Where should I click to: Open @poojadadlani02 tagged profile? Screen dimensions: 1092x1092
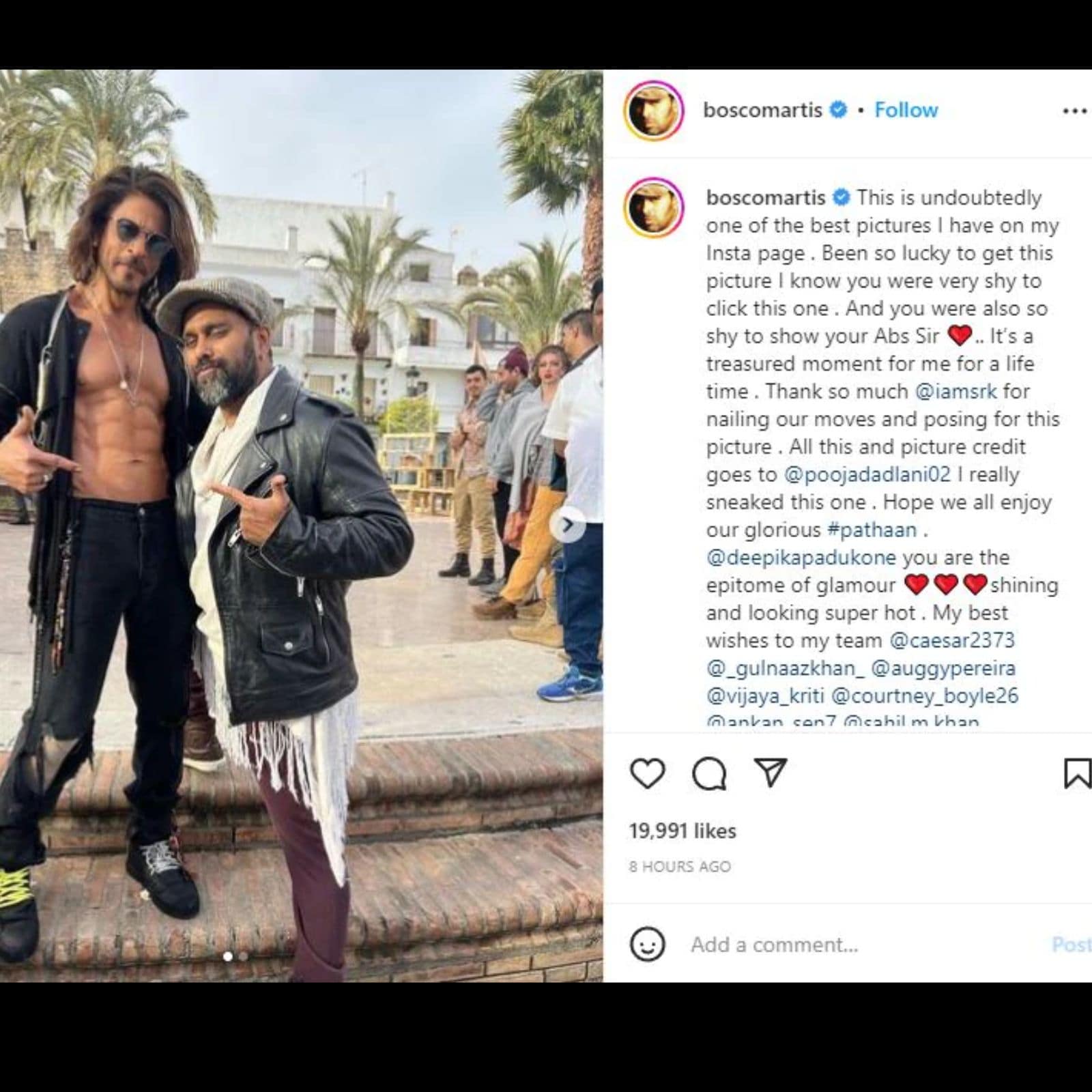(x=867, y=474)
